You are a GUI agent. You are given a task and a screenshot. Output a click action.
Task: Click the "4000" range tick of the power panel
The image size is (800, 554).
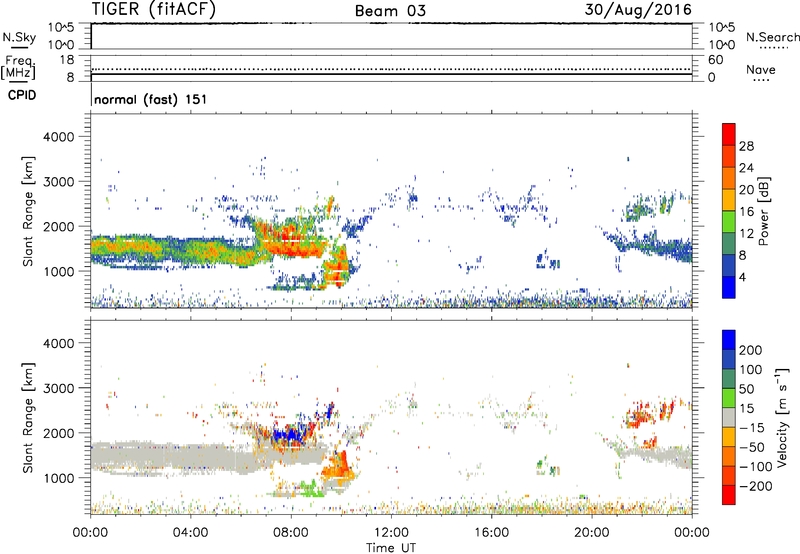58,137
